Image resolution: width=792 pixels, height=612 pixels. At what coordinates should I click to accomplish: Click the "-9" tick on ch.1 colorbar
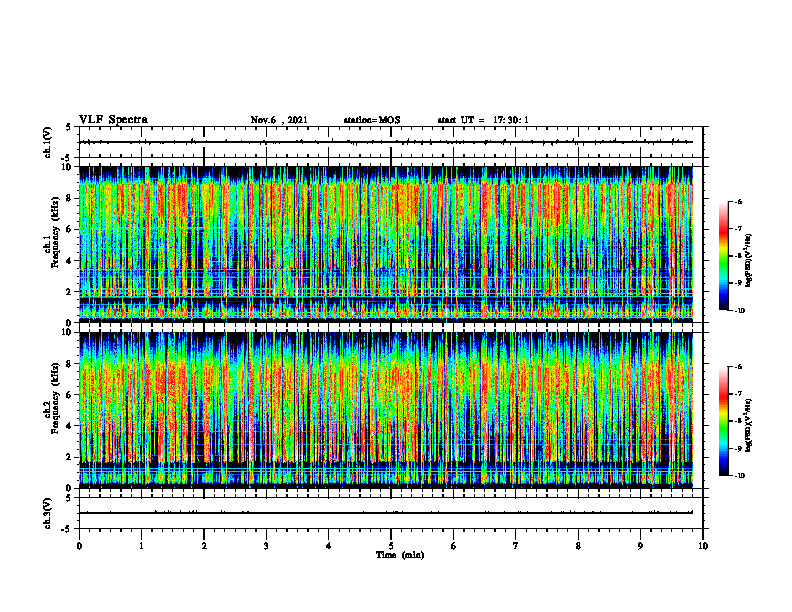pyautogui.click(x=738, y=283)
